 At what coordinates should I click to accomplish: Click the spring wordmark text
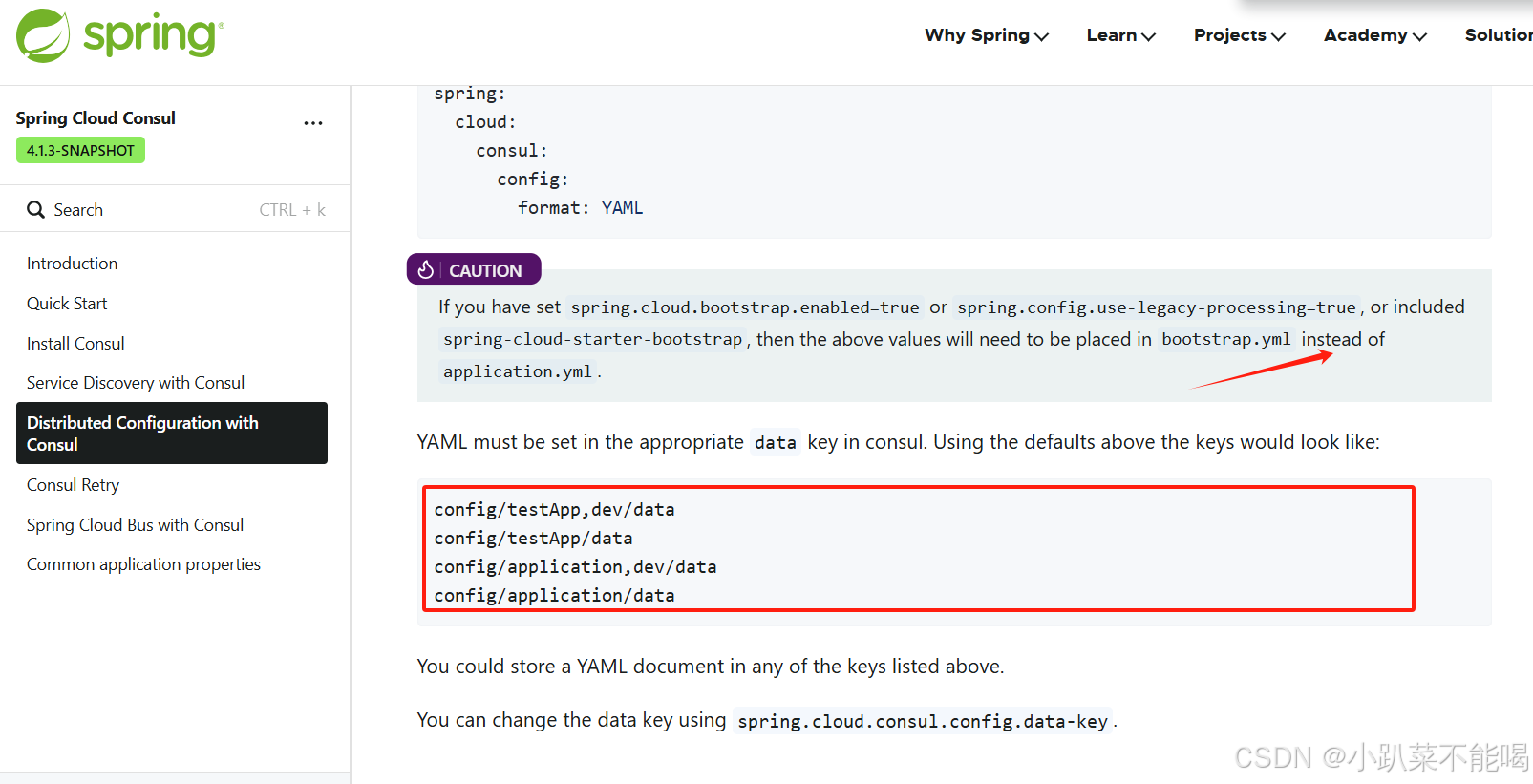click(154, 35)
